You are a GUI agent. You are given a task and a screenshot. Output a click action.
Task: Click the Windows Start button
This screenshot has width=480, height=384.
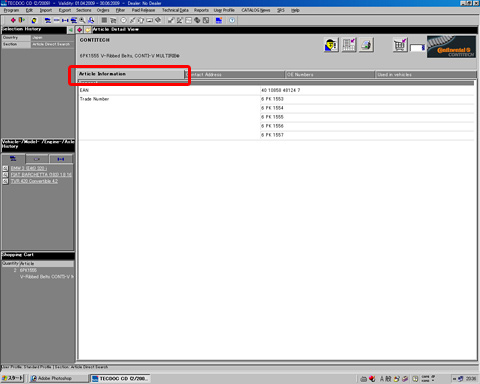(x=13, y=378)
